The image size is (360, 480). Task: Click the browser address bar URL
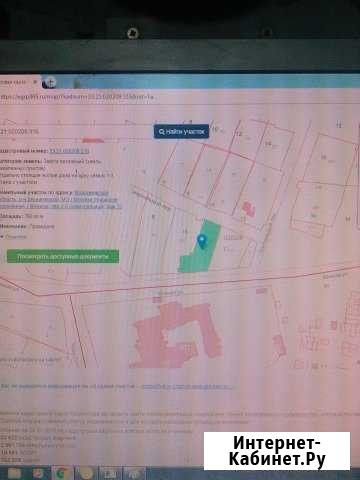tap(77, 97)
